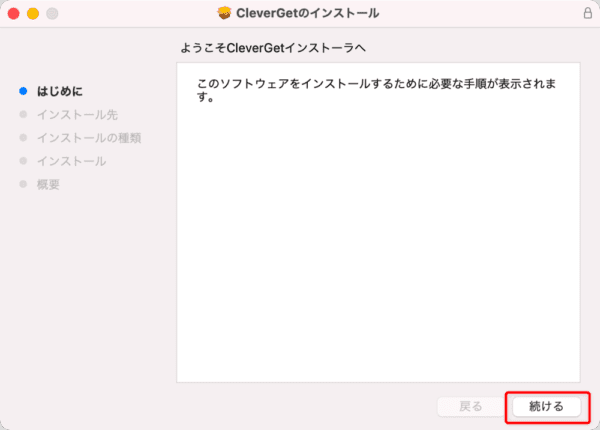Click the 続ける continue button
This screenshot has height=430, width=600.
pyautogui.click(x=546, y=407)
